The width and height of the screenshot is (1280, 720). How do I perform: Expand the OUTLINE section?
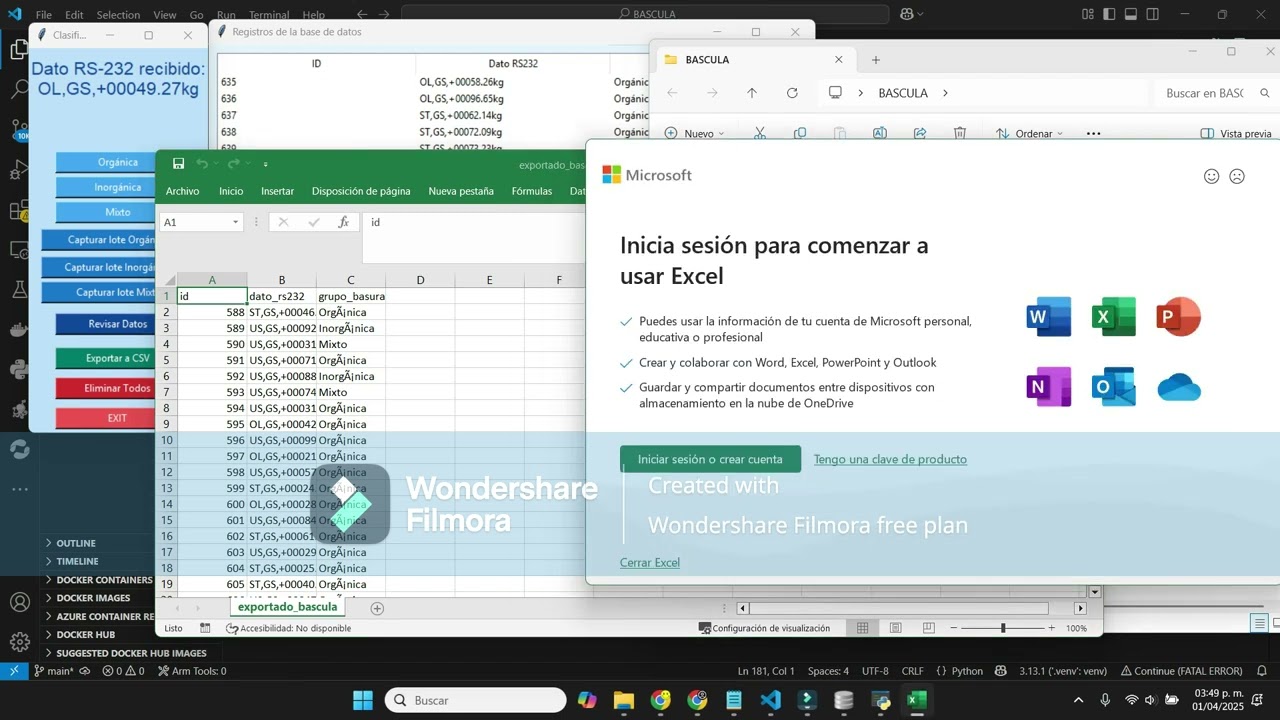tap(75, 543)
